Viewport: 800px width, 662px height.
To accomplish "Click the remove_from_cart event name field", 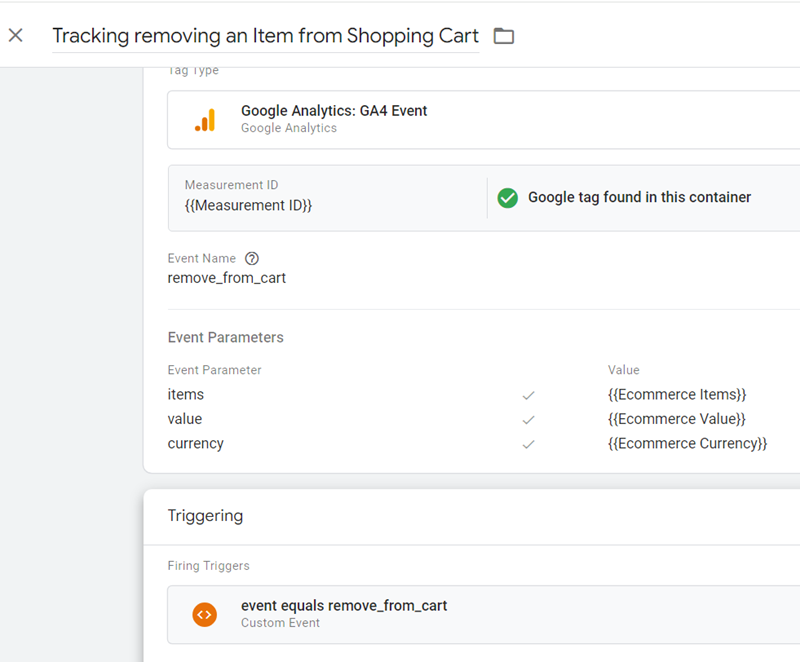I will click(x=227, y=277).
